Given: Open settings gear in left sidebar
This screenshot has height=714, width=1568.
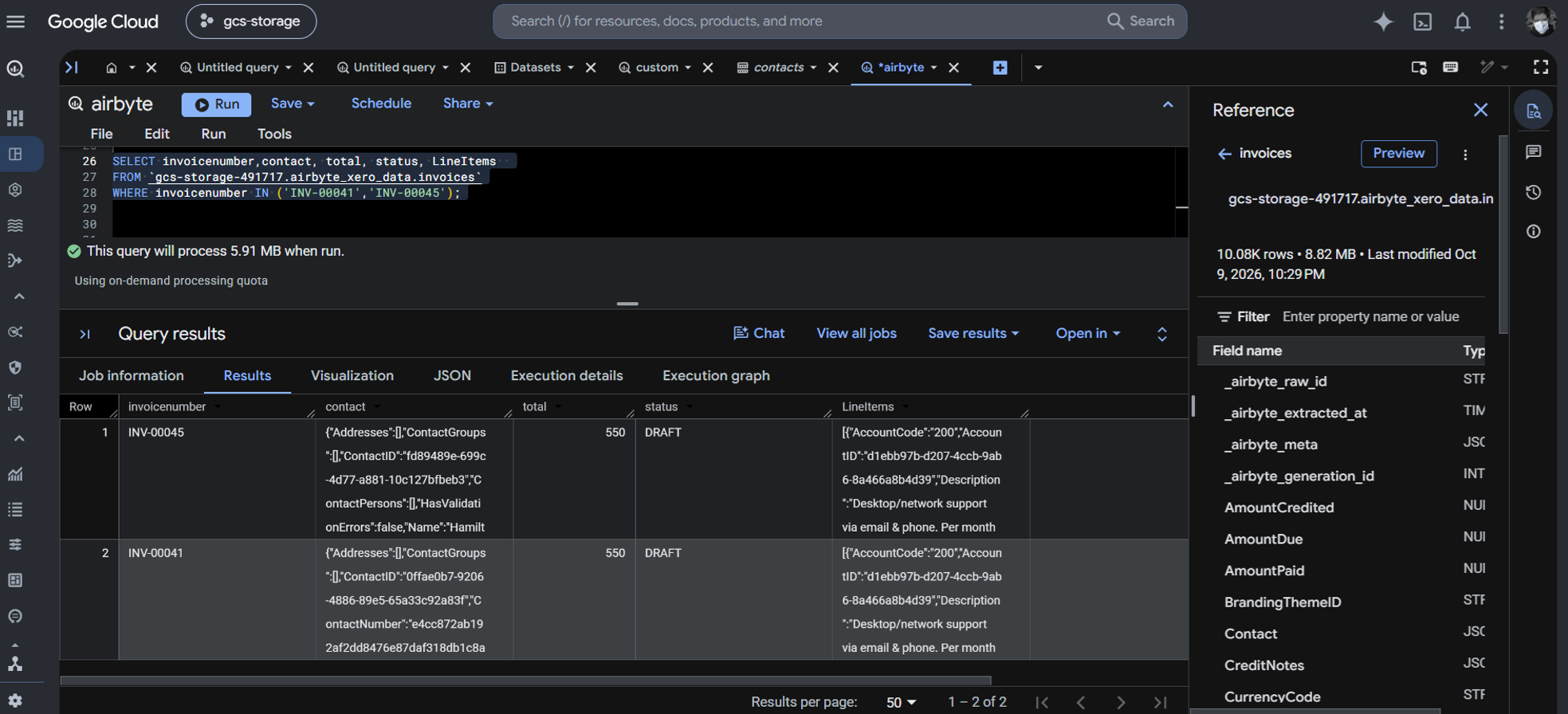Looking at the screenshot, I should point(15,700).
